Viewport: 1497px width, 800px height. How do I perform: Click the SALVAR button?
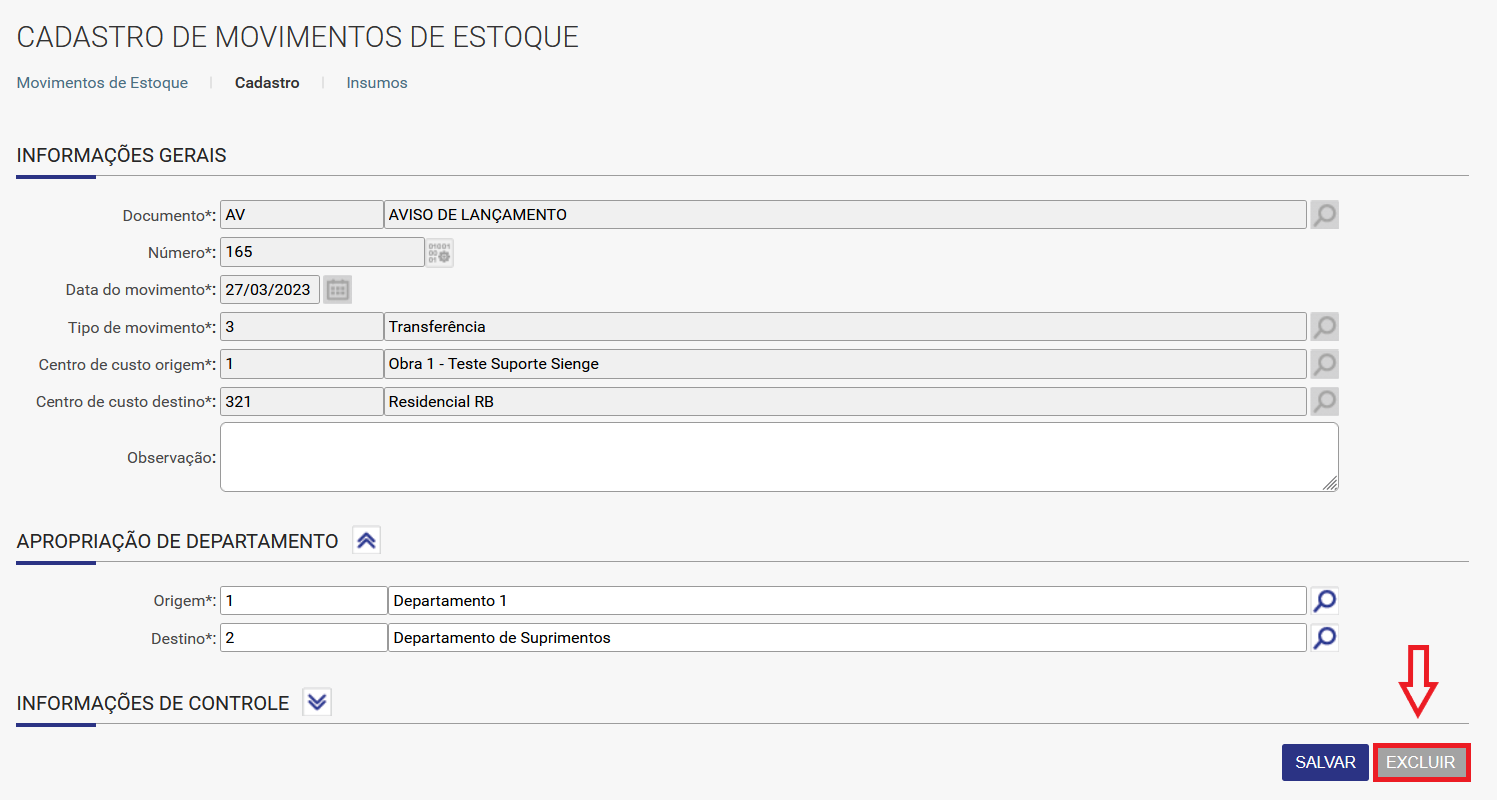point(1325,762)
